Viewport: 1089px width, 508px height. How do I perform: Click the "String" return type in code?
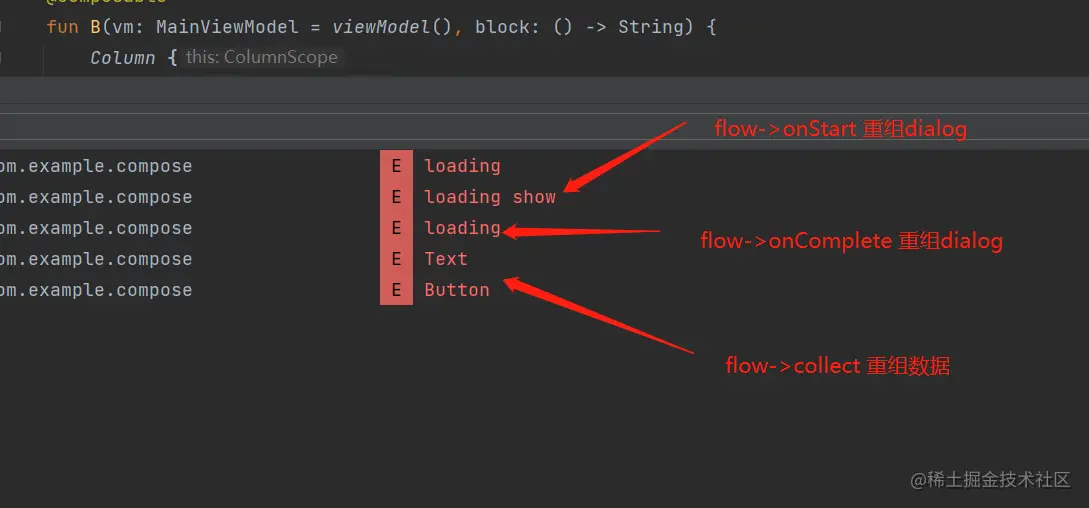pos(650,27)
